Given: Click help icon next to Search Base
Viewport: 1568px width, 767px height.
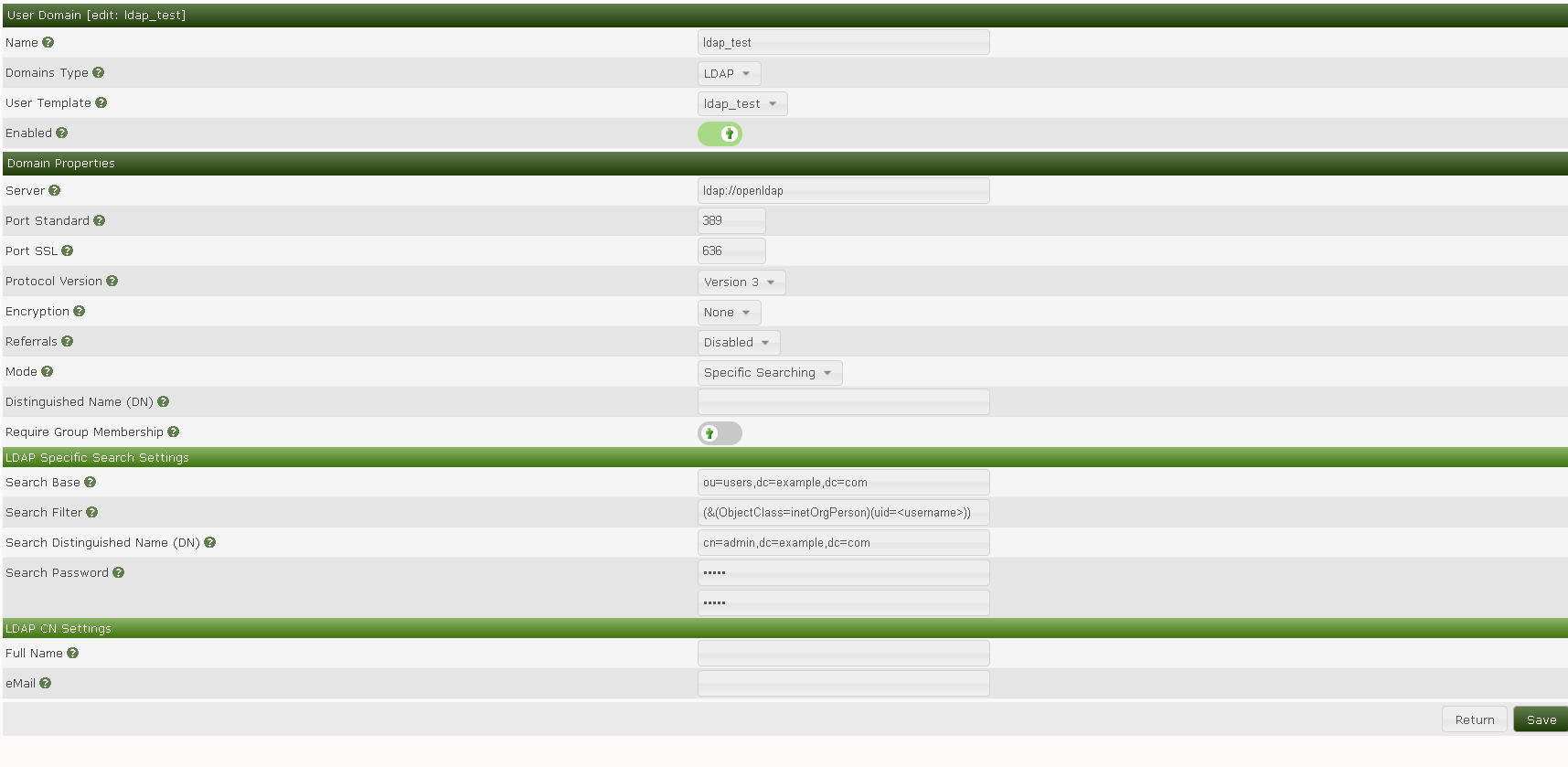Looking at the screenshot, I should coord(91,482).
